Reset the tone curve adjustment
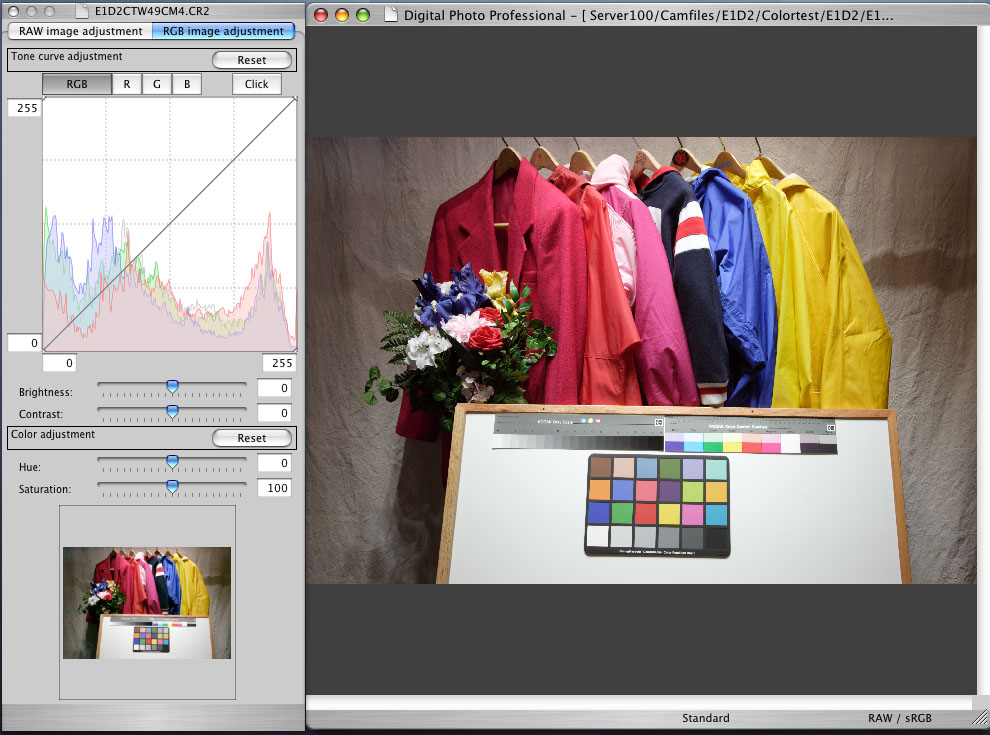The height and width of the screenshot is (735, 990). coord(252,60)
